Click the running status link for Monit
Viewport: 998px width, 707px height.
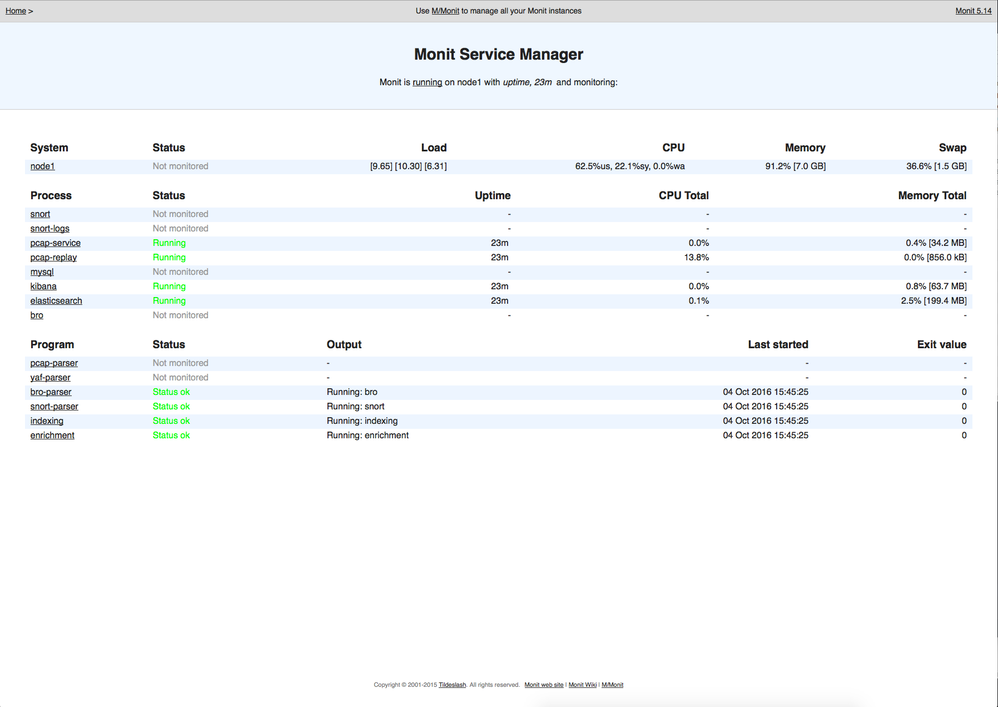(x=427, y=82)
